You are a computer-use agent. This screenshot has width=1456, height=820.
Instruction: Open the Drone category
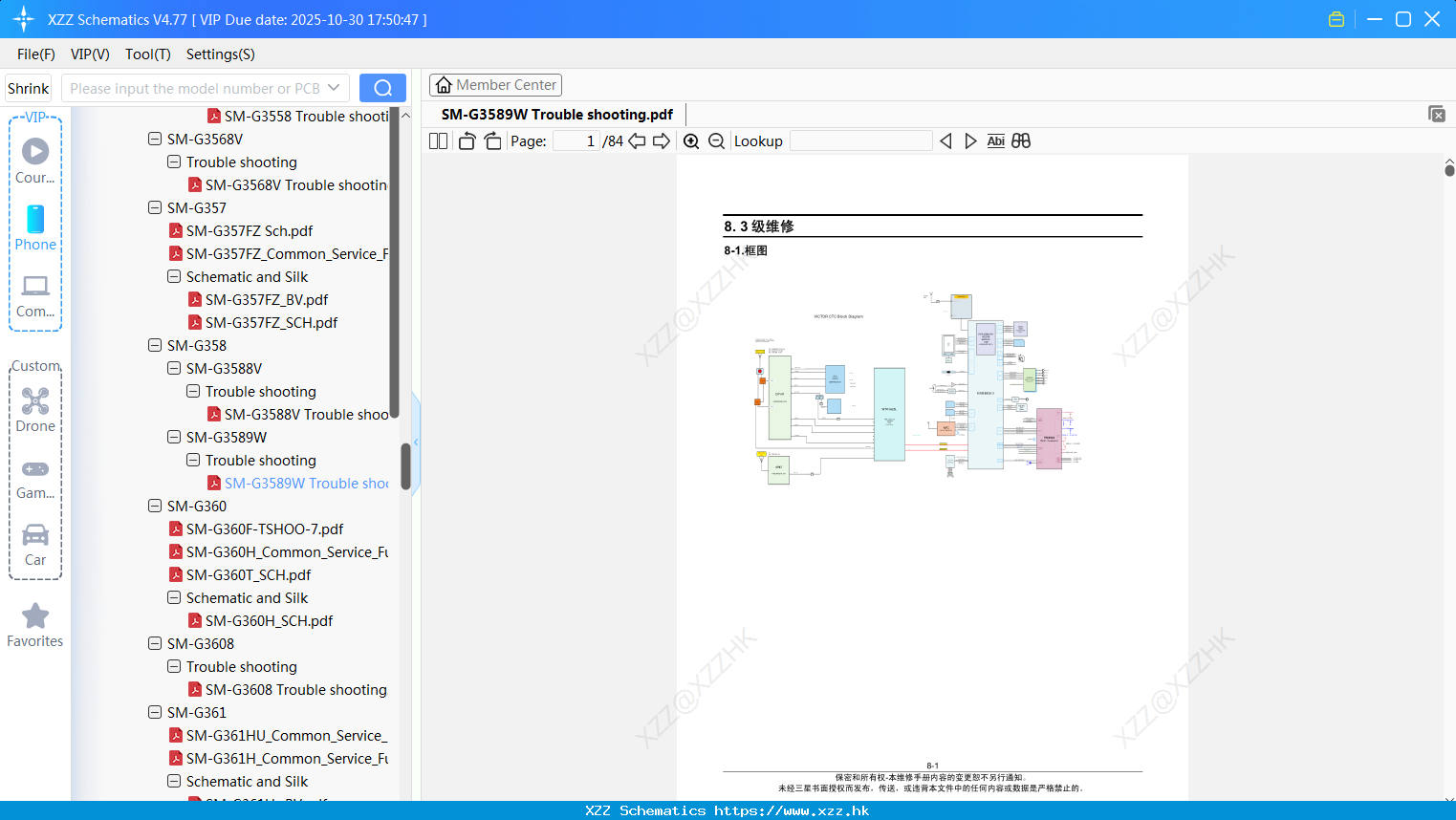(x=35, y=410)
